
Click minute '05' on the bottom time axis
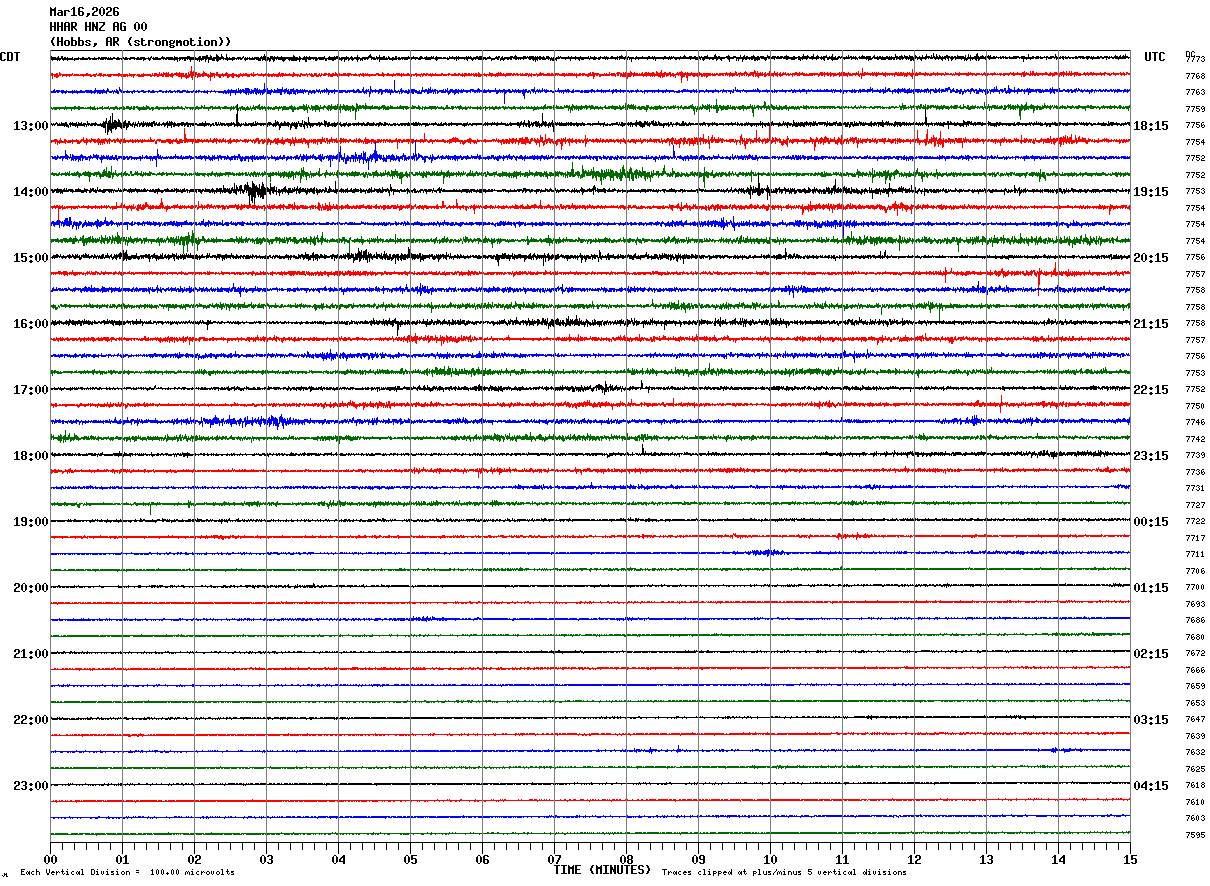coord(410,860)
